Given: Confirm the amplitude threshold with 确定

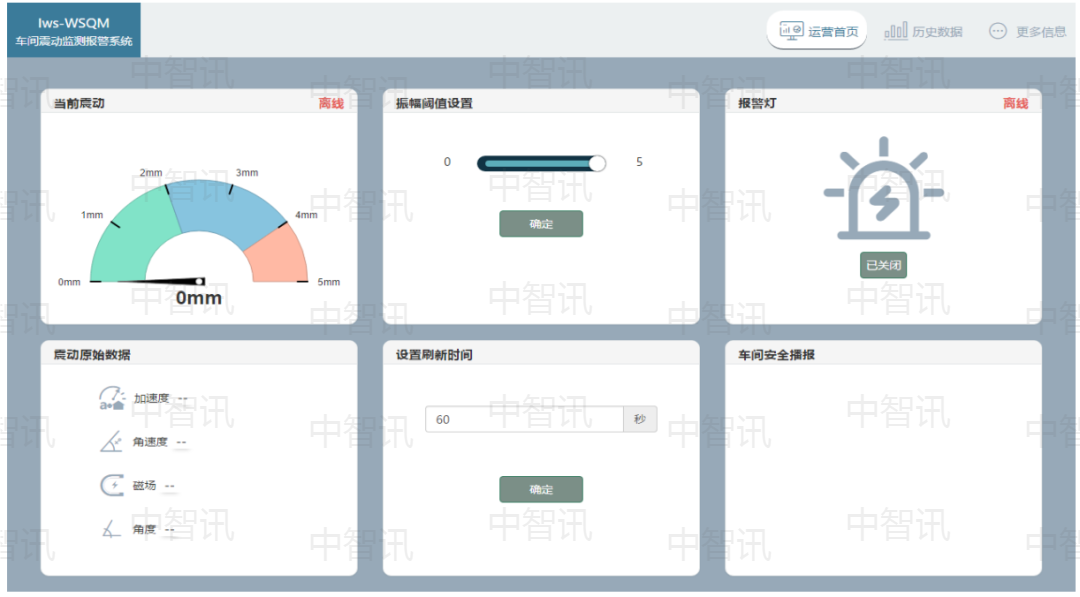Looking at the screenshot, I should tap(541, 224).
